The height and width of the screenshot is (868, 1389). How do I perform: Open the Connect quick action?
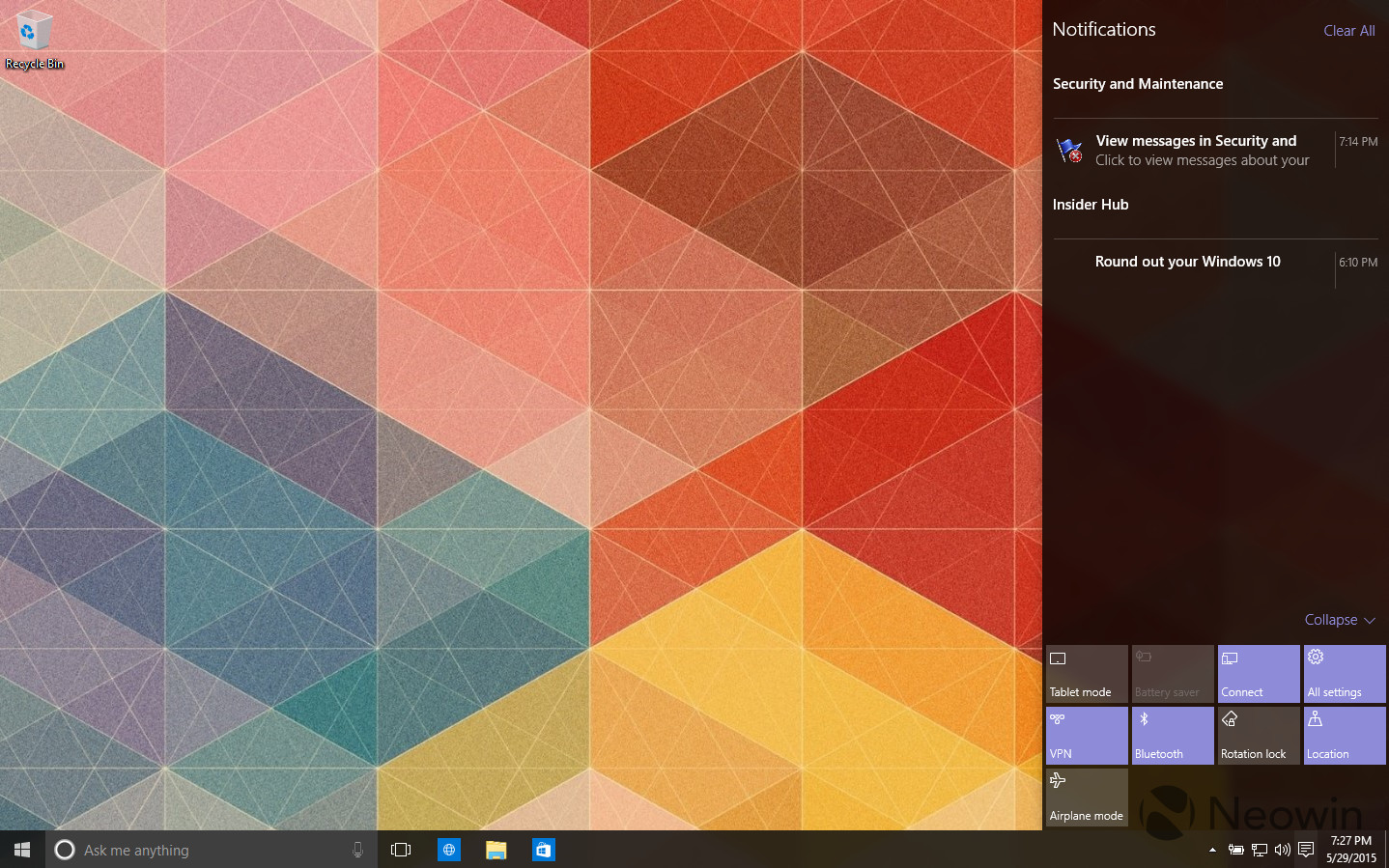pos(1259,674)
